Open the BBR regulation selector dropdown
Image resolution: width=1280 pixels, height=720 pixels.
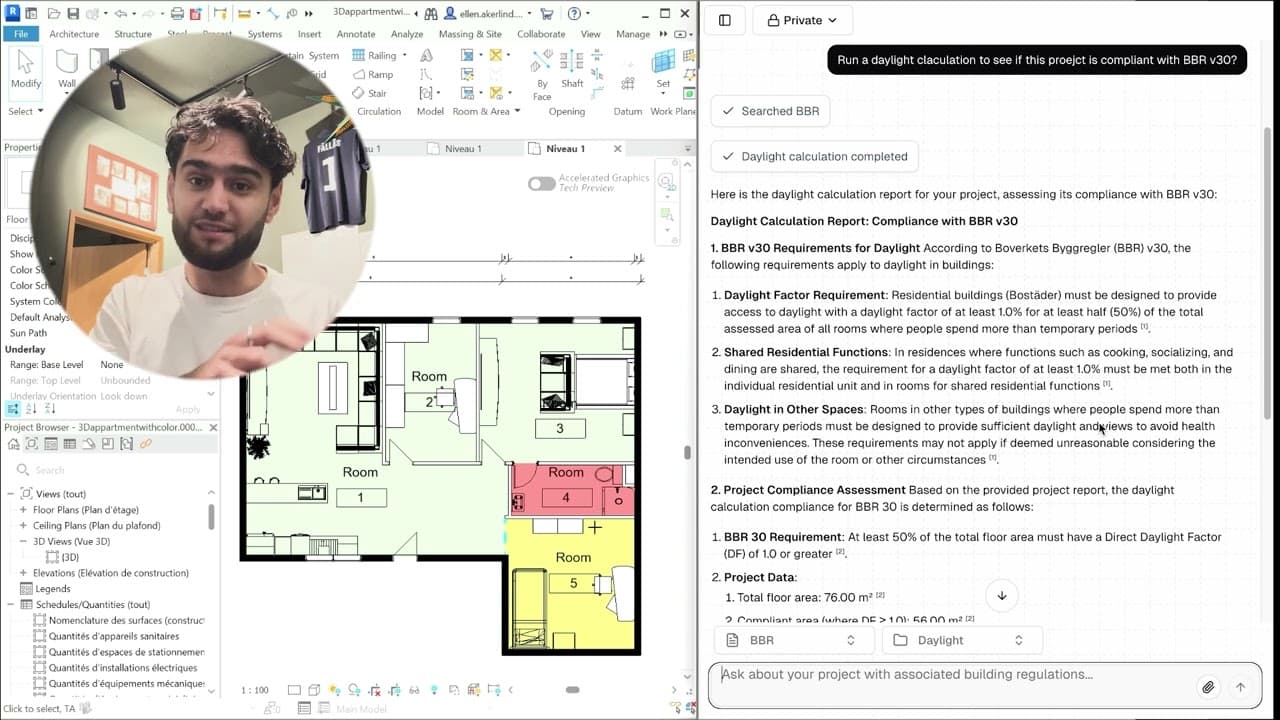[792, 640]
